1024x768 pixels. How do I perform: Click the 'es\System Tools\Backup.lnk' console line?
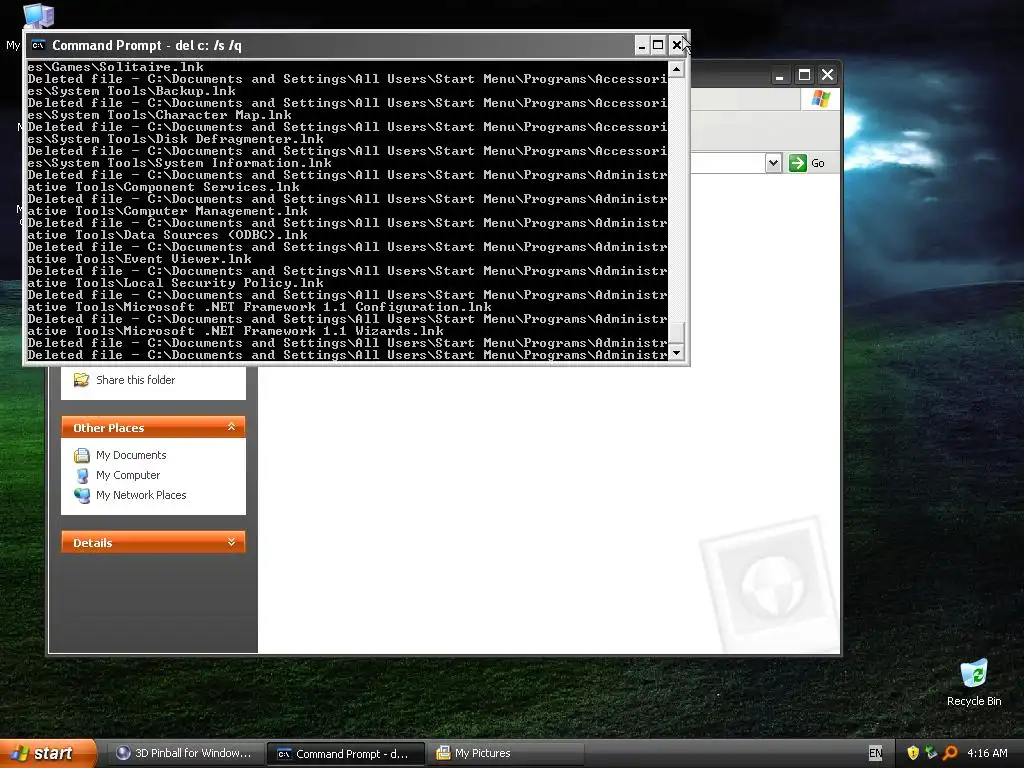131,91
